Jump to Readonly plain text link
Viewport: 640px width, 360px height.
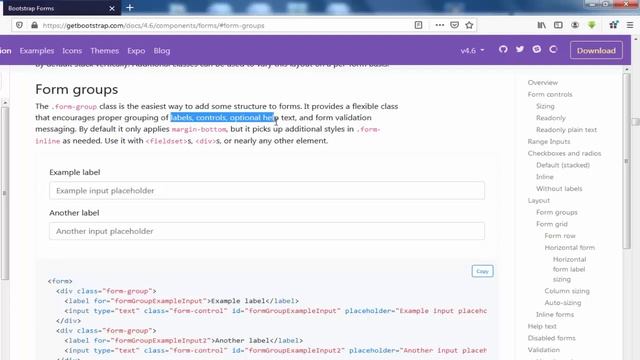566,130
